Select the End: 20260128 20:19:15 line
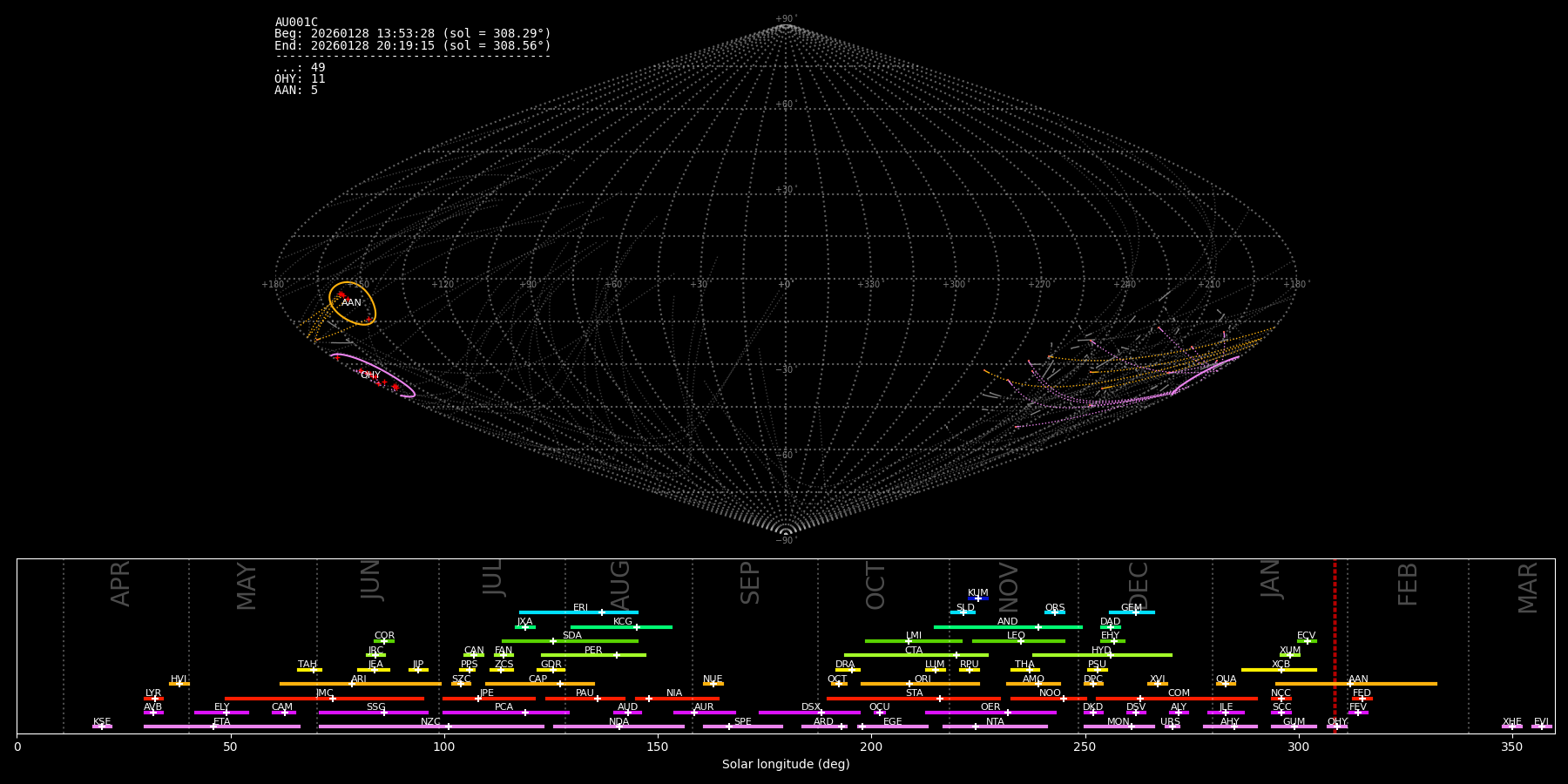Screen dimensions: 1568x784 pyautogui.click(x=413, y=45)
